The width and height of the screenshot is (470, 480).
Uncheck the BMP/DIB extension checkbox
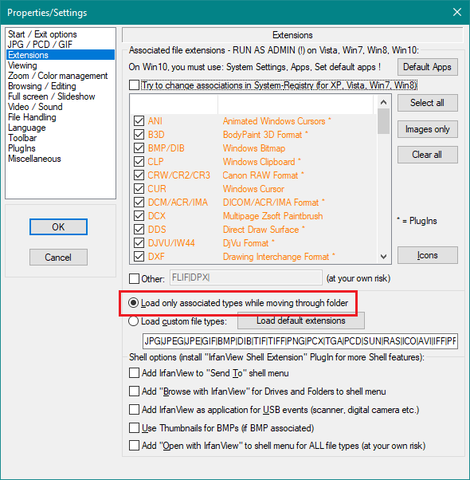click(x=139, y=148)
